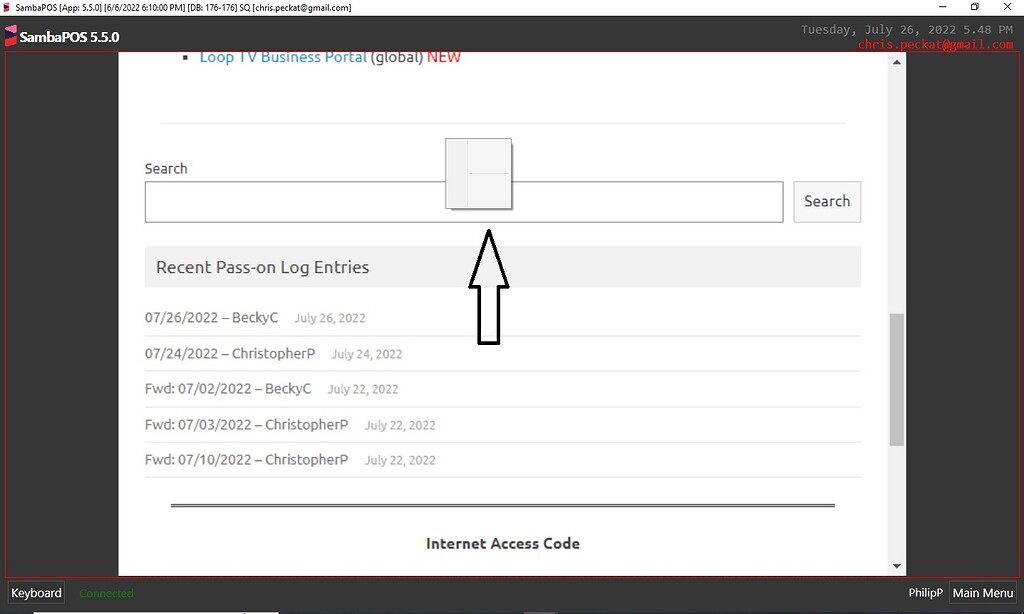Open the Main Menu
This screenshot has height=614, width=1024.
tap(982, 592)
